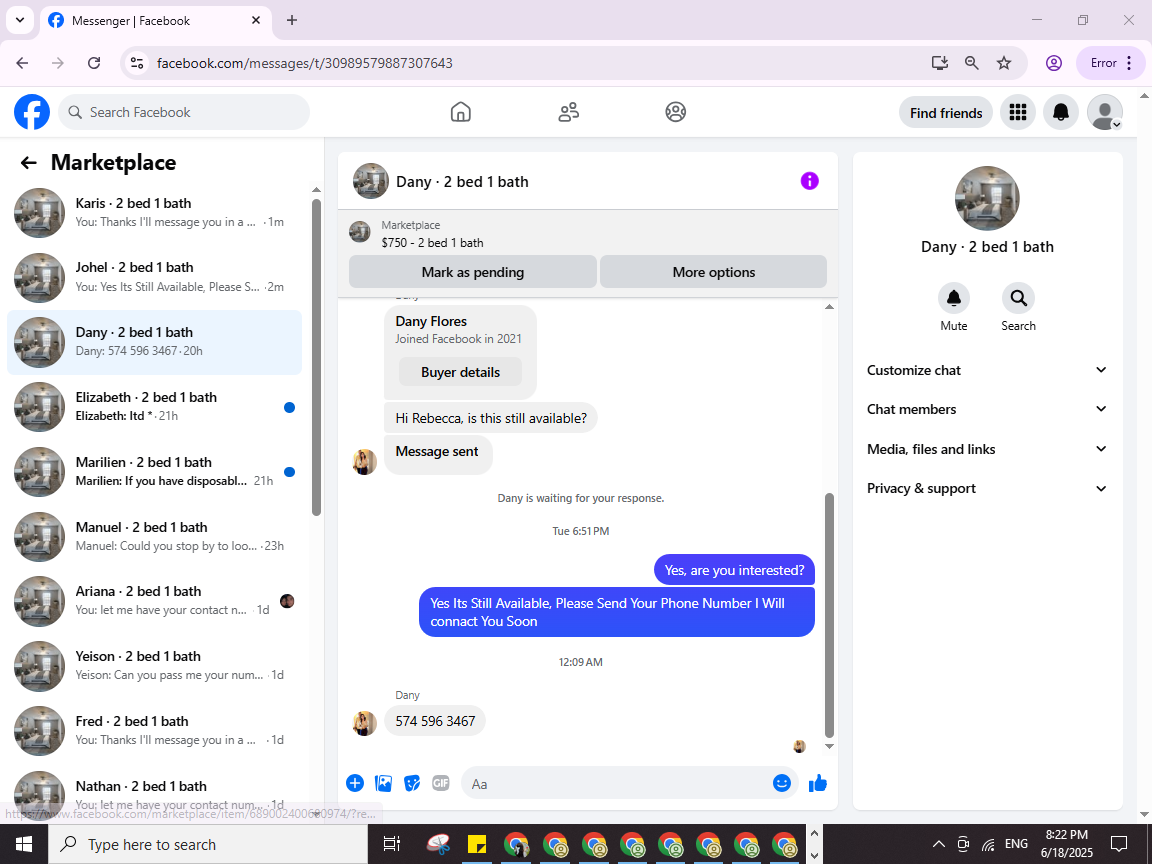The image size is (1152, 864).
Task: Open the $750 - 2 bed 1 bath listing
Action: pos(432,242)
